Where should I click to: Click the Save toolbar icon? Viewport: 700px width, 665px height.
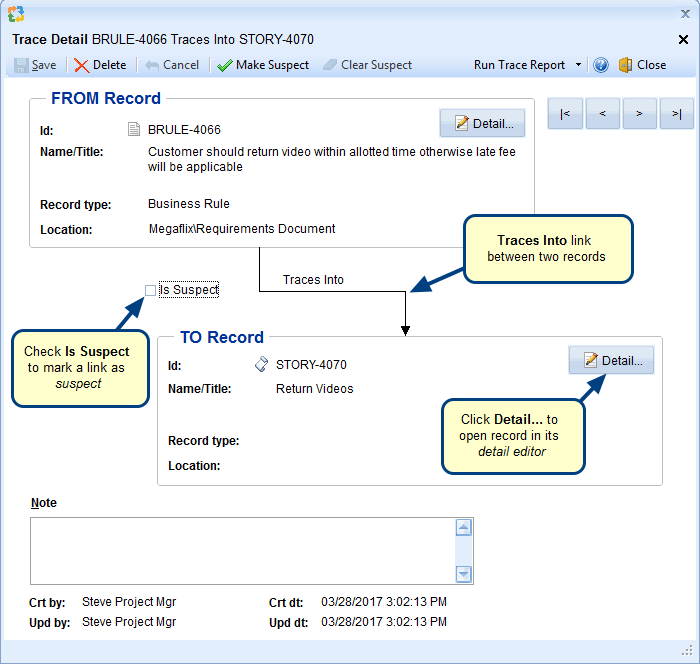coord(21,65)
